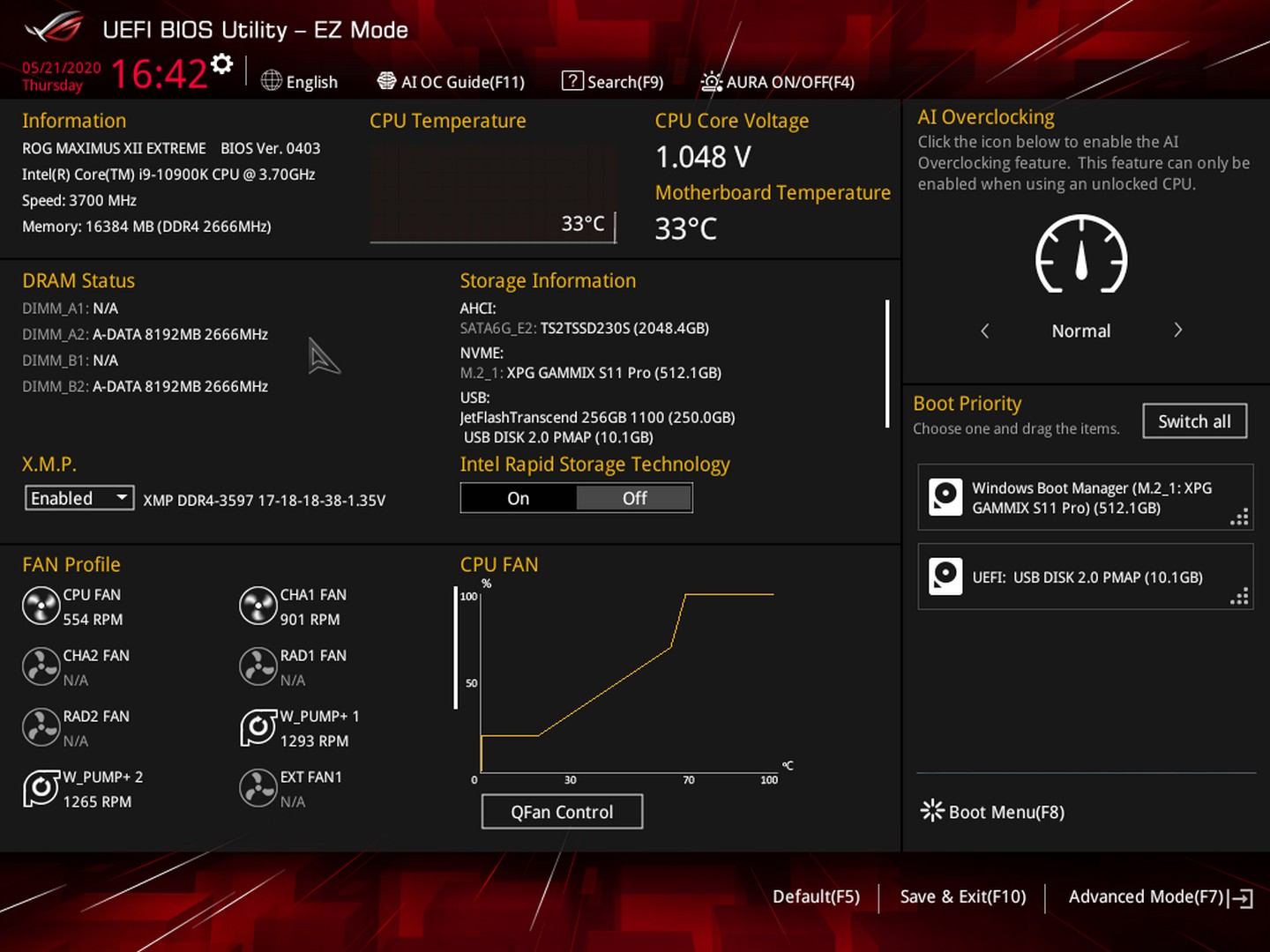This screenshot has width=1270, height=952.
Task: Click the Advanced Mode exit arrow icon
Action: tap(1241, 897)
